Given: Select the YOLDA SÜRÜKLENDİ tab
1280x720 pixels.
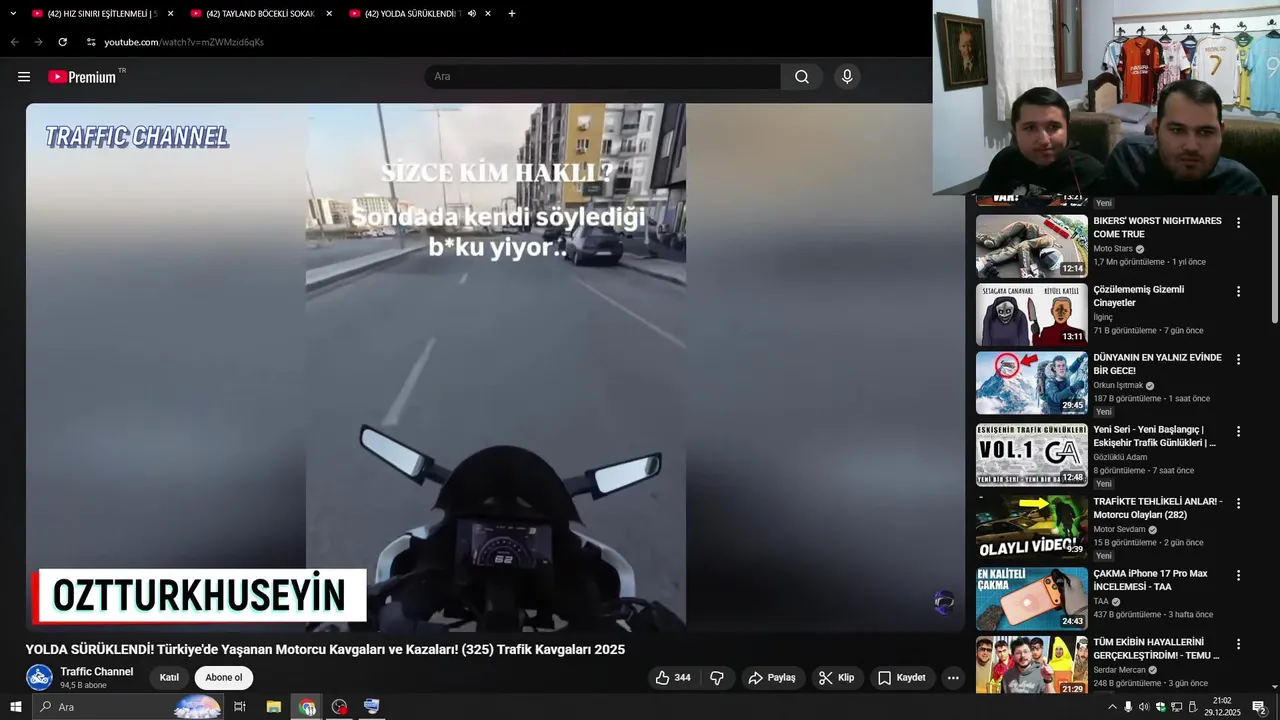Looking at the screenshot, I should 403,14.
